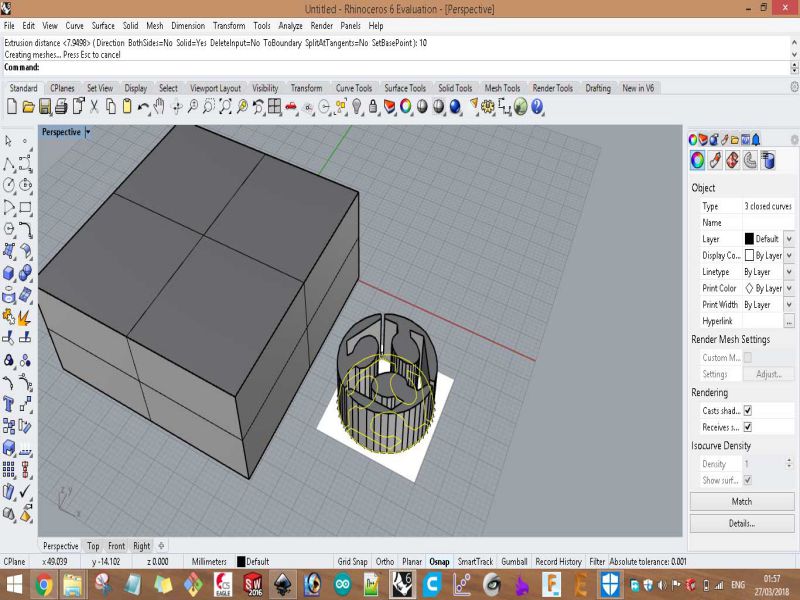This screenshot has width=800, height=600.
Task: Click the Save diskette icon
Action: 45,106
